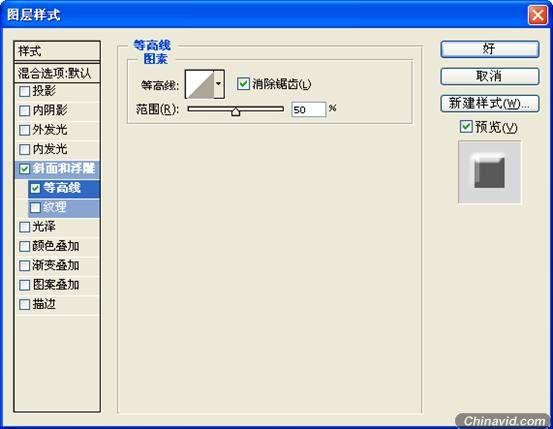Uncheck the 预览 preview checkbox
This screenshot has width=553, height=429.
click(466, 127)
